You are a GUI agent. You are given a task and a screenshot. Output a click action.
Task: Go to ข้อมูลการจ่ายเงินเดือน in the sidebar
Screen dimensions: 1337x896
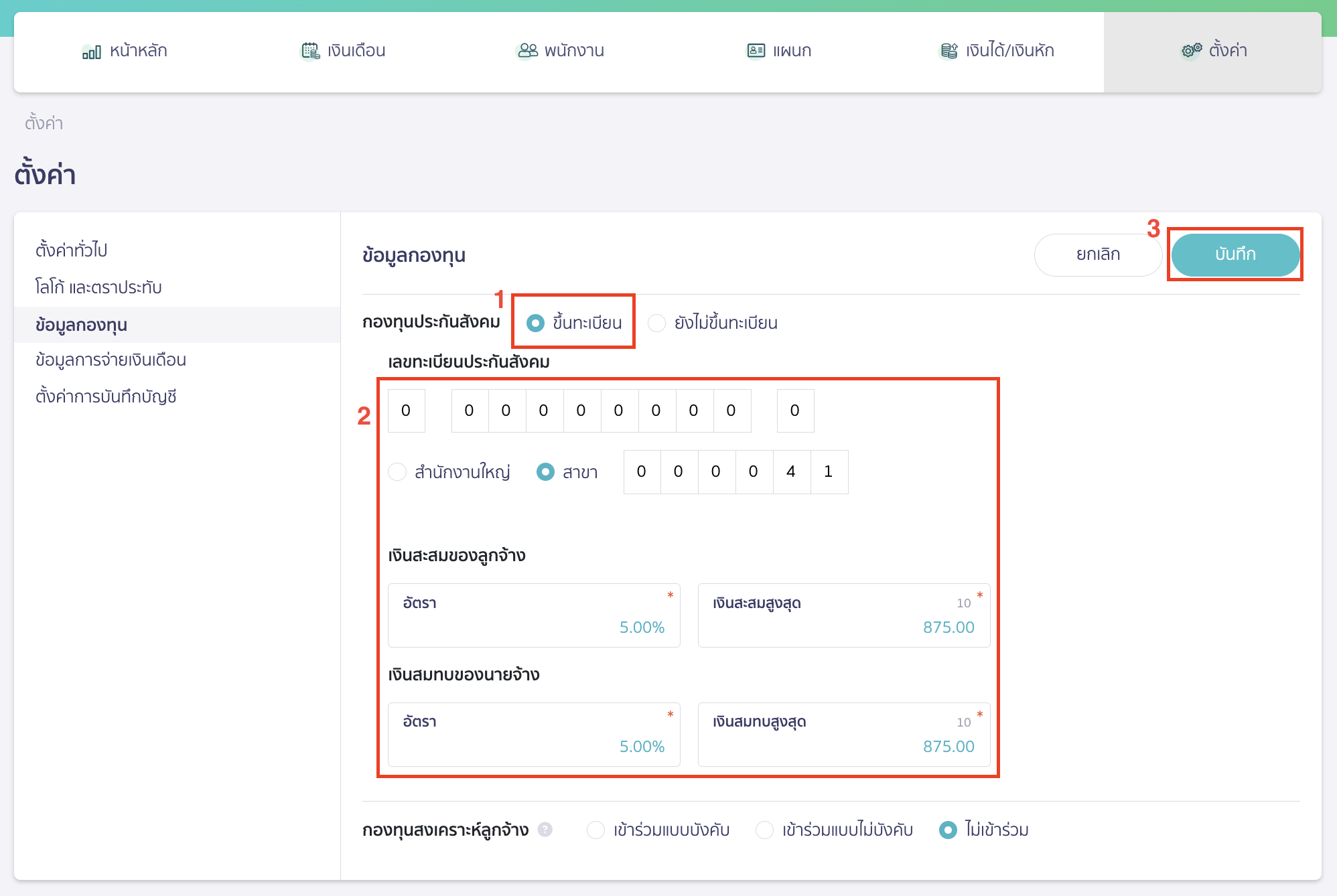click(111, 360)
